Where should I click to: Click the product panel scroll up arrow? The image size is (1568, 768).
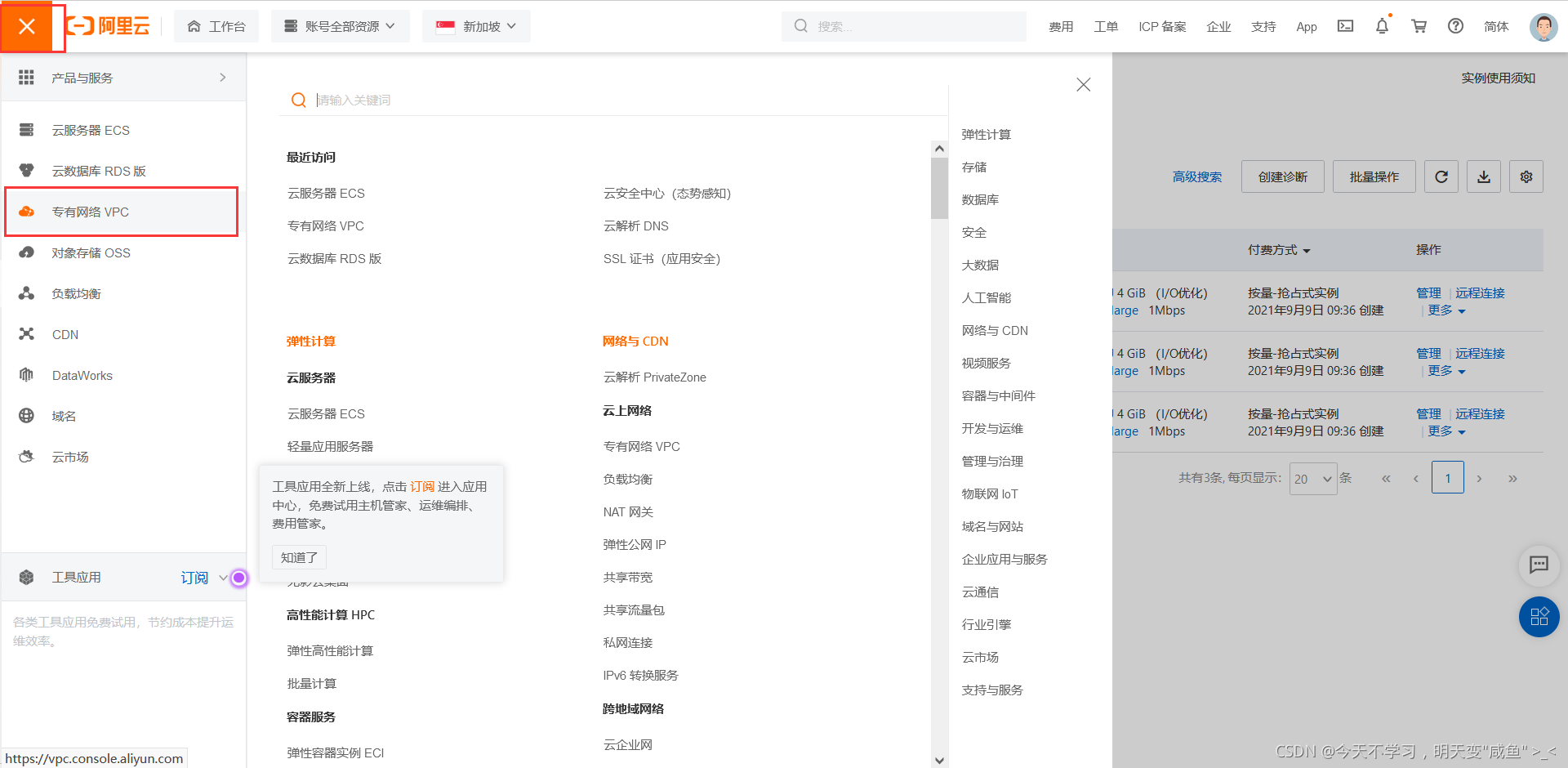click(939, 149)
